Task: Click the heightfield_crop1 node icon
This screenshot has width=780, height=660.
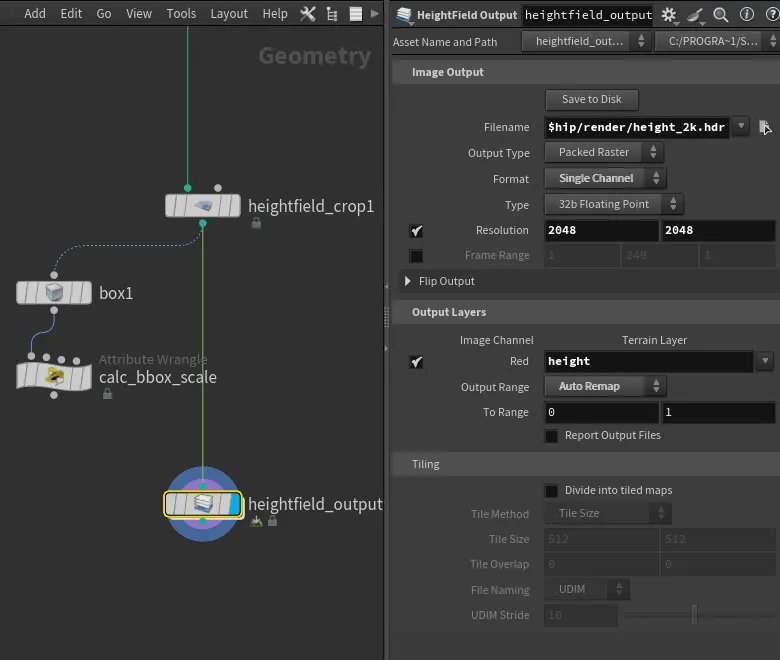Action: coord(203,205)
